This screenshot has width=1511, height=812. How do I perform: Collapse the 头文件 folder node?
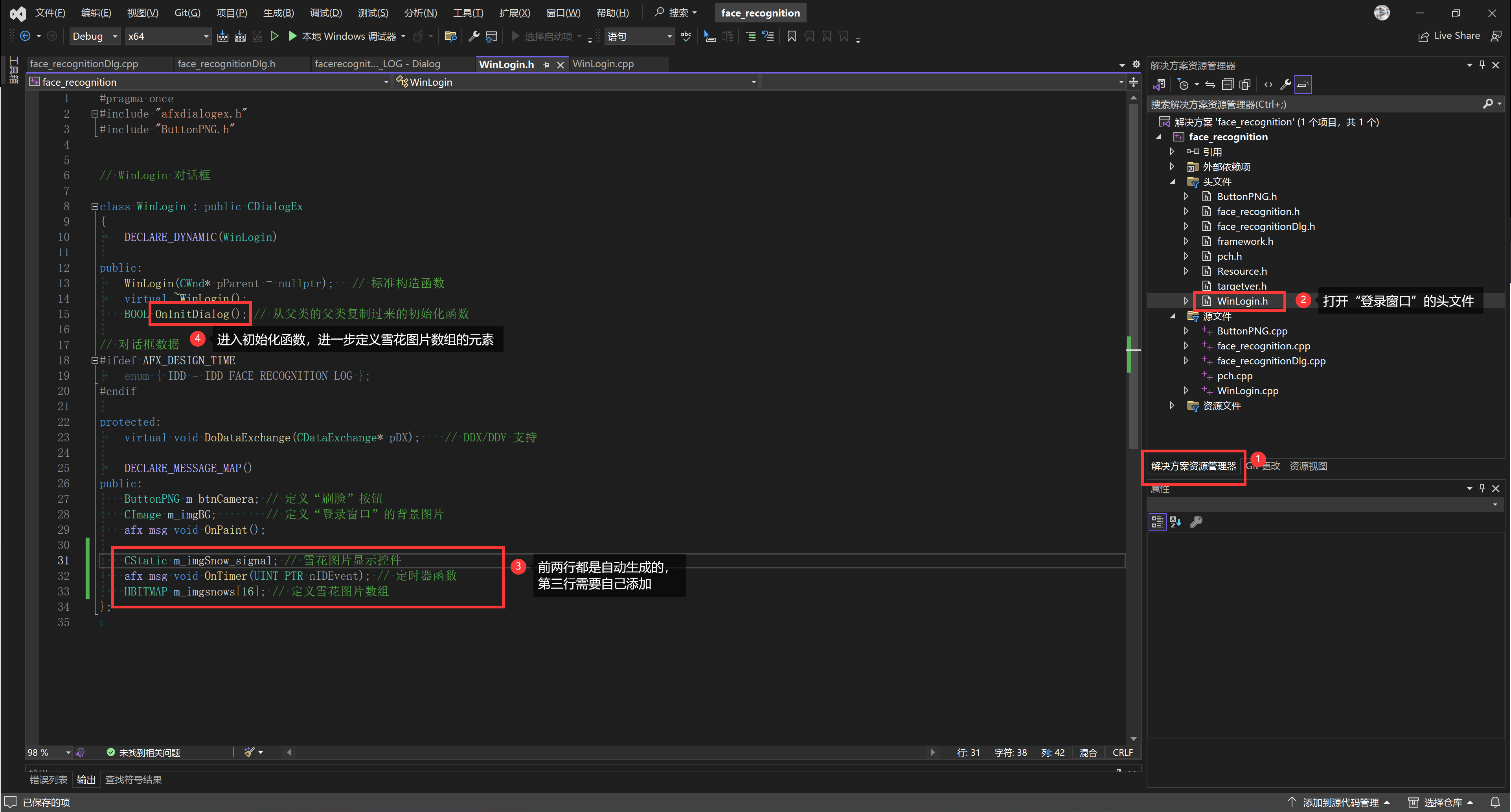tap(1173, 182)
